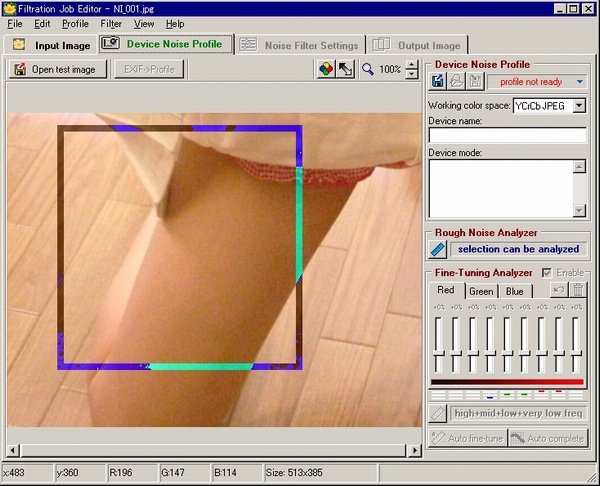The height and width of the screenshot is (486, 600).
Task: Open the Filter menu
Action: tap(111, 24)
